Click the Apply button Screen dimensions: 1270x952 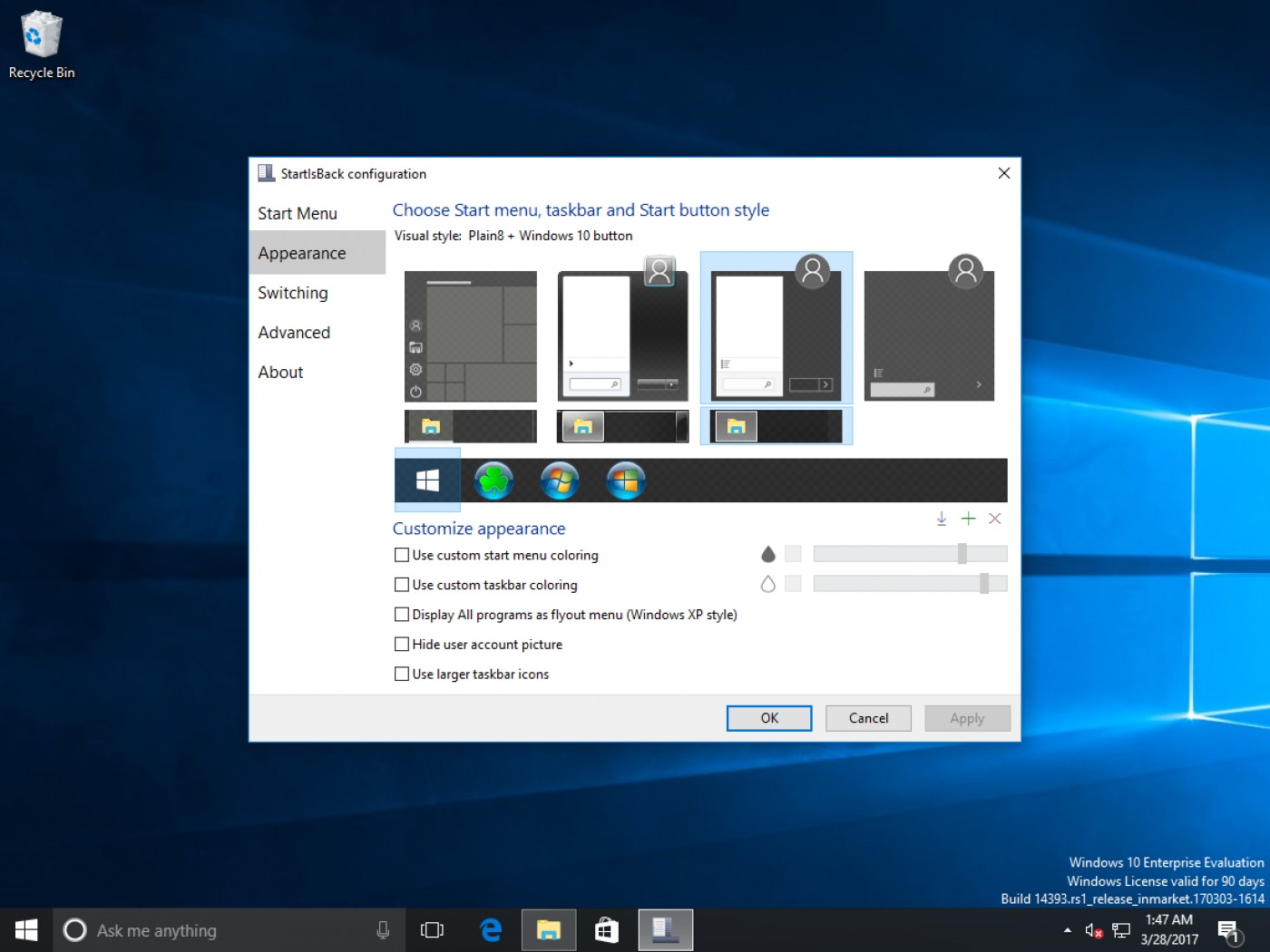tap(967, 718)
